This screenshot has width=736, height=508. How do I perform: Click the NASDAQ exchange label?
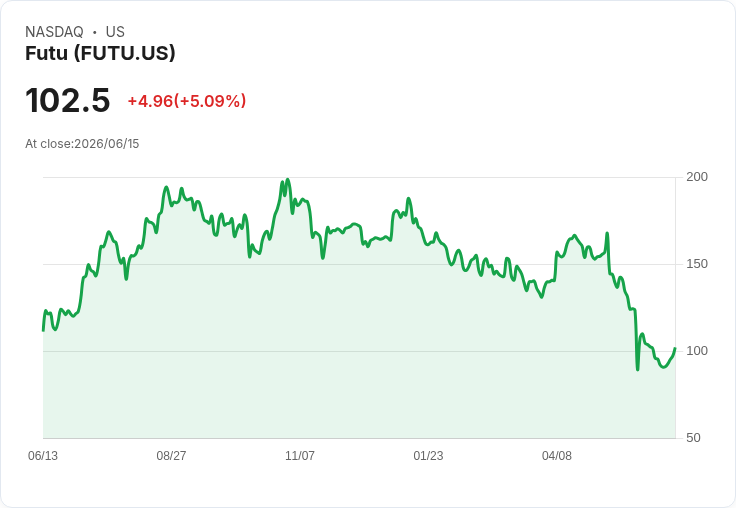54,32
